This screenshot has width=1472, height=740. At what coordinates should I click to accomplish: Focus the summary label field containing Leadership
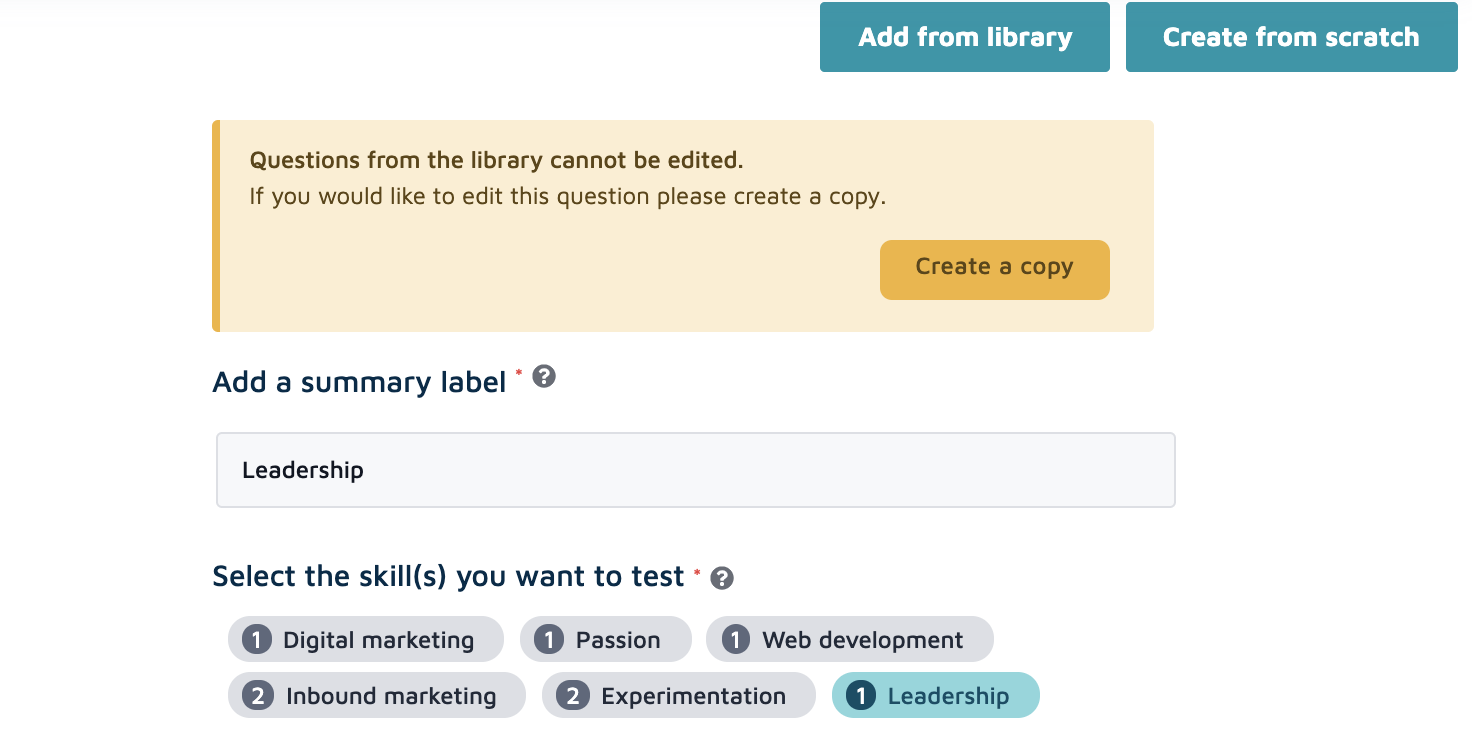[x=695, y=470]
